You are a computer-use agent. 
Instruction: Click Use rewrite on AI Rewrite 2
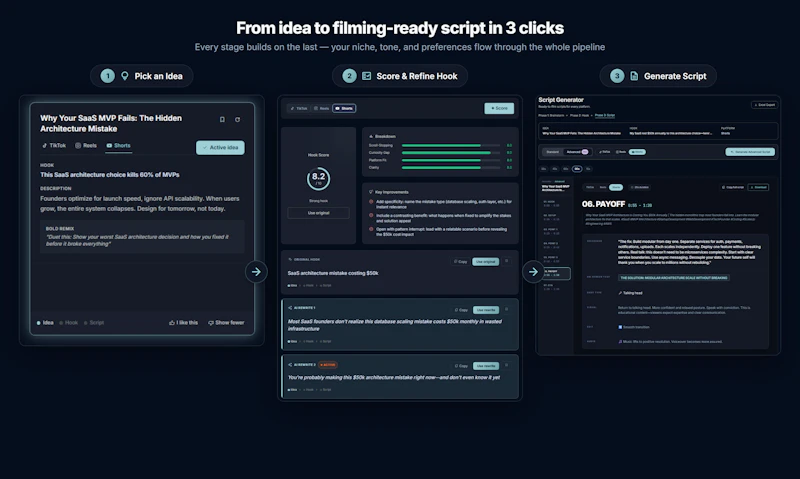[x=486, y=366]
